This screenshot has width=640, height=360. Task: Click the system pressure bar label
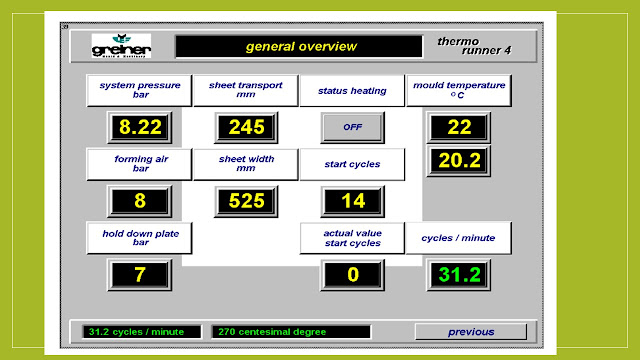[139, 90]
